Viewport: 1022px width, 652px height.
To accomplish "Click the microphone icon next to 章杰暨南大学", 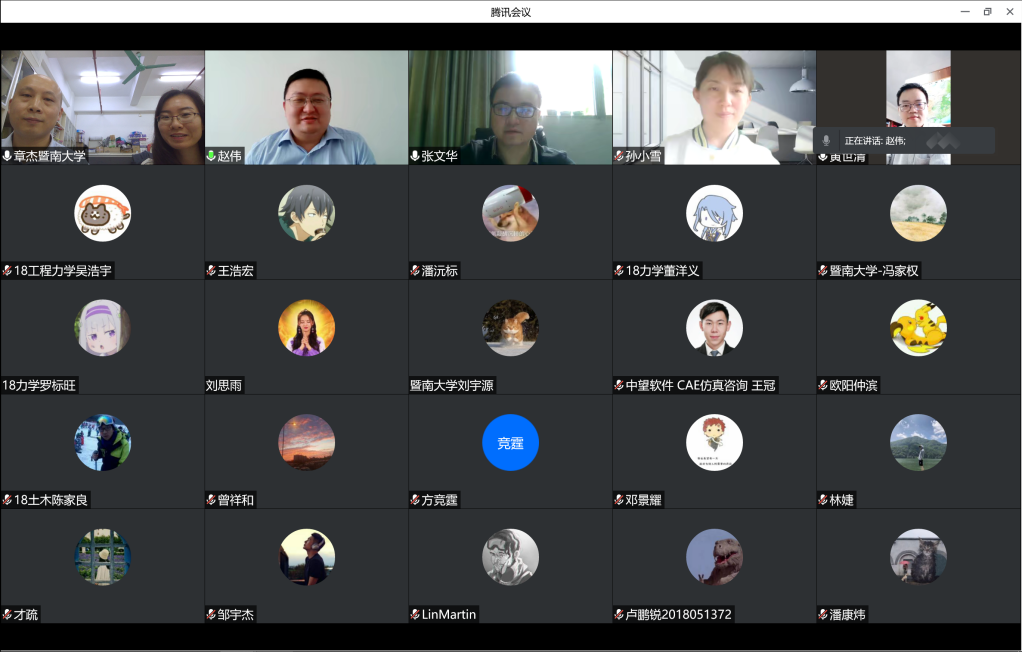I will point(7,156).
